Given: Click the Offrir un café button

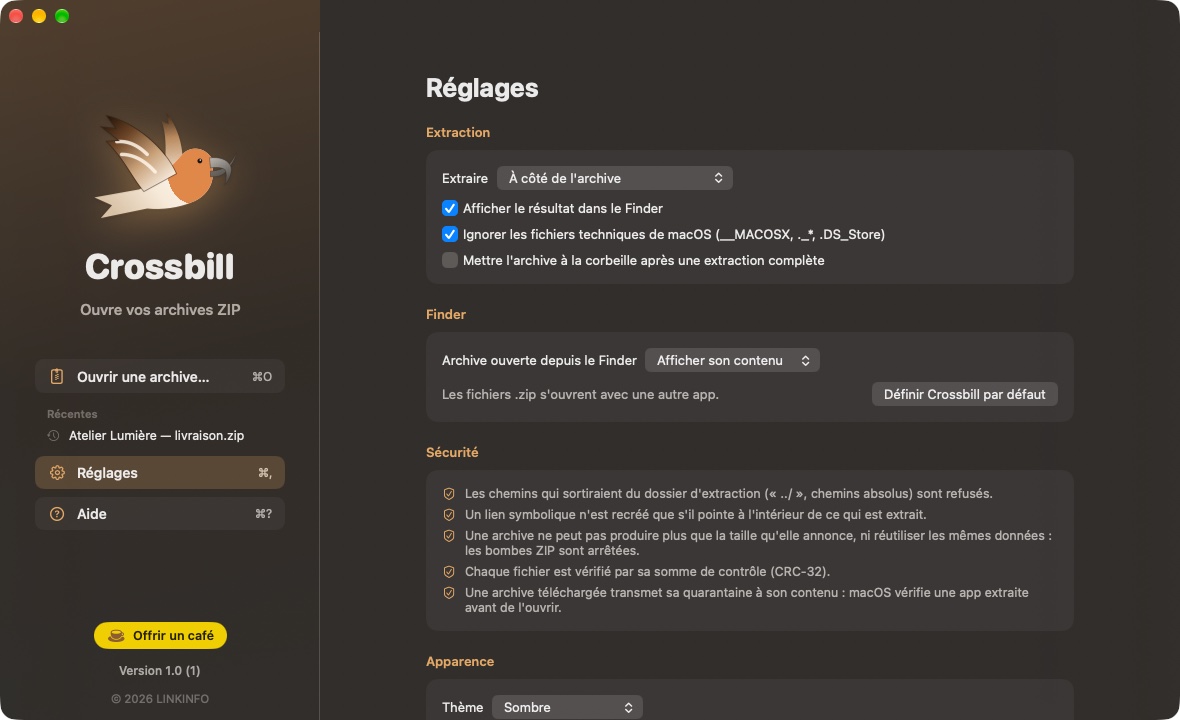Looking at the screenshot, I should [160, 636].
